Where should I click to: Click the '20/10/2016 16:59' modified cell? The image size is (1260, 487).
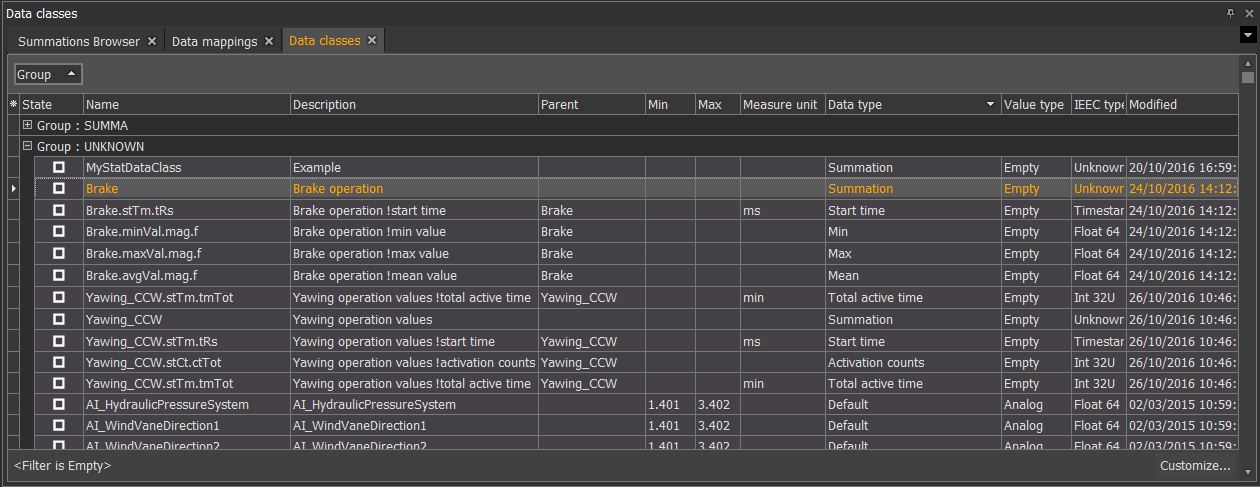coord(1182,167)
